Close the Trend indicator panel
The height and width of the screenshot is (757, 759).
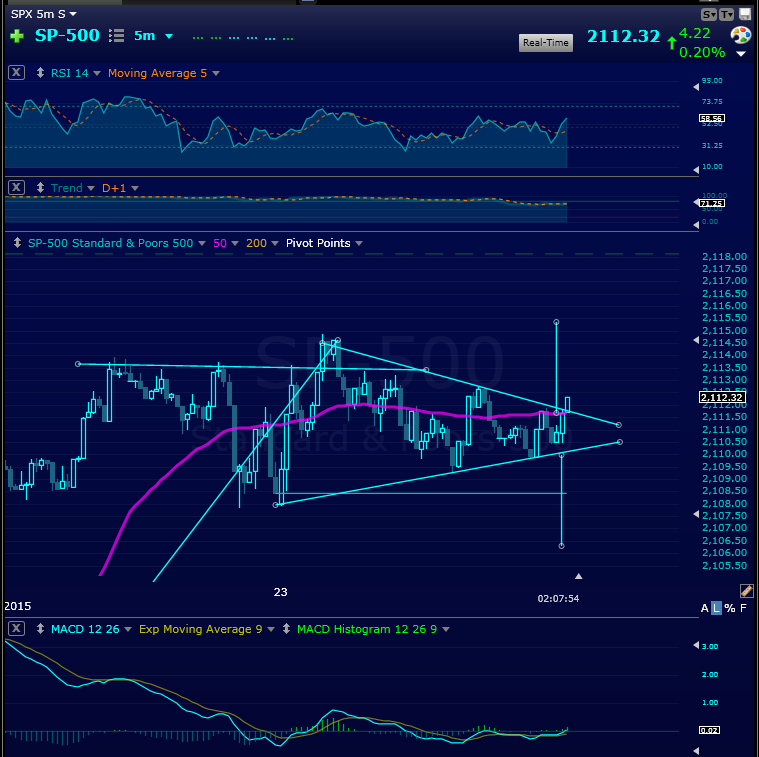pyautogui.click(x=16, y=187)
